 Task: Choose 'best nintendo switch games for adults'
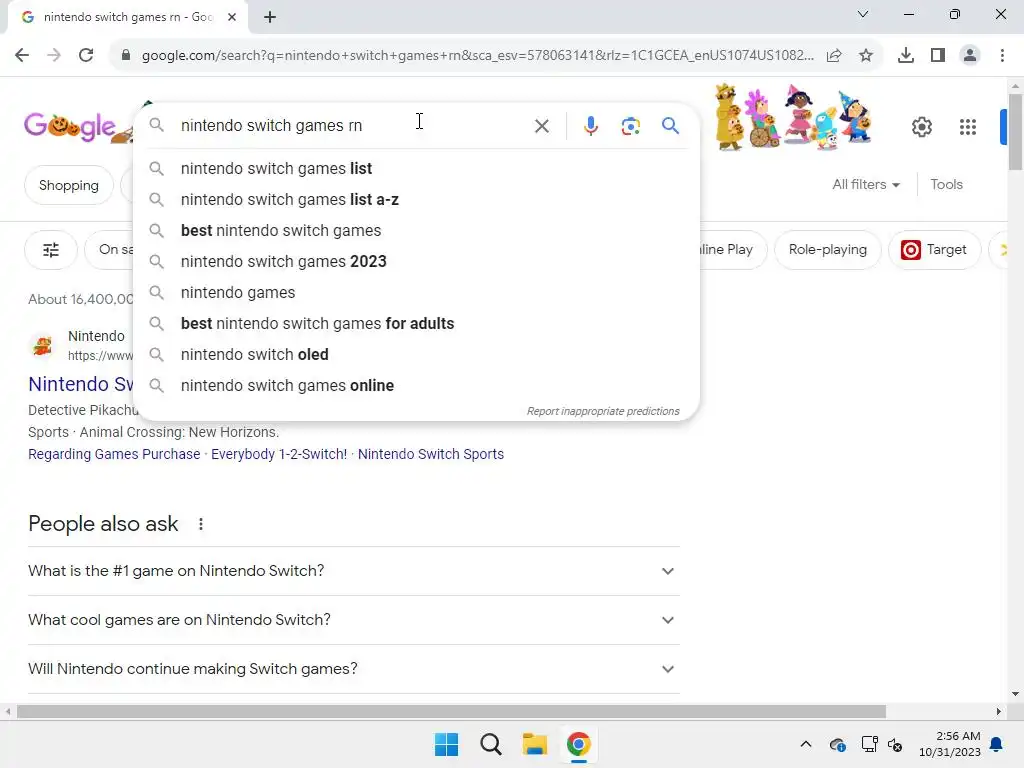[416, 323]
